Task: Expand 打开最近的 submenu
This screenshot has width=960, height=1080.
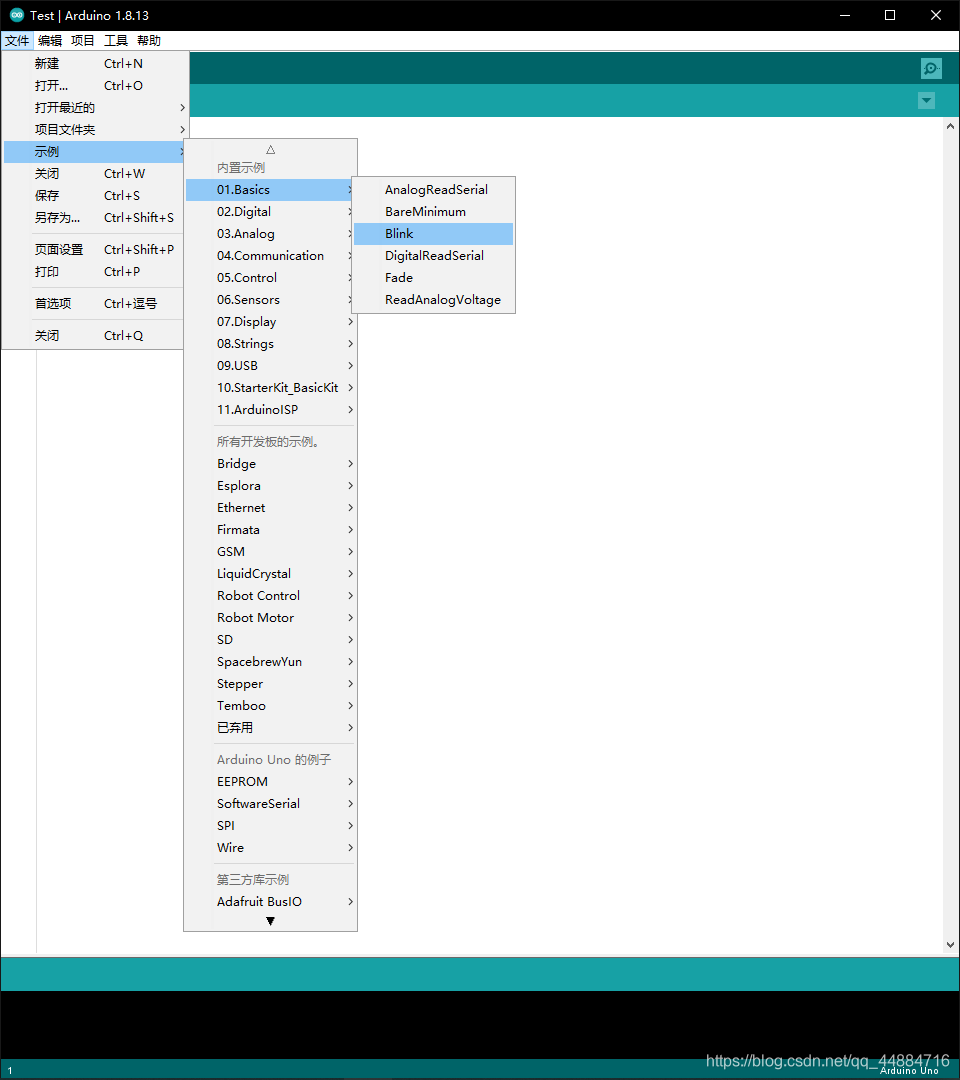Action: pos(96,107)
